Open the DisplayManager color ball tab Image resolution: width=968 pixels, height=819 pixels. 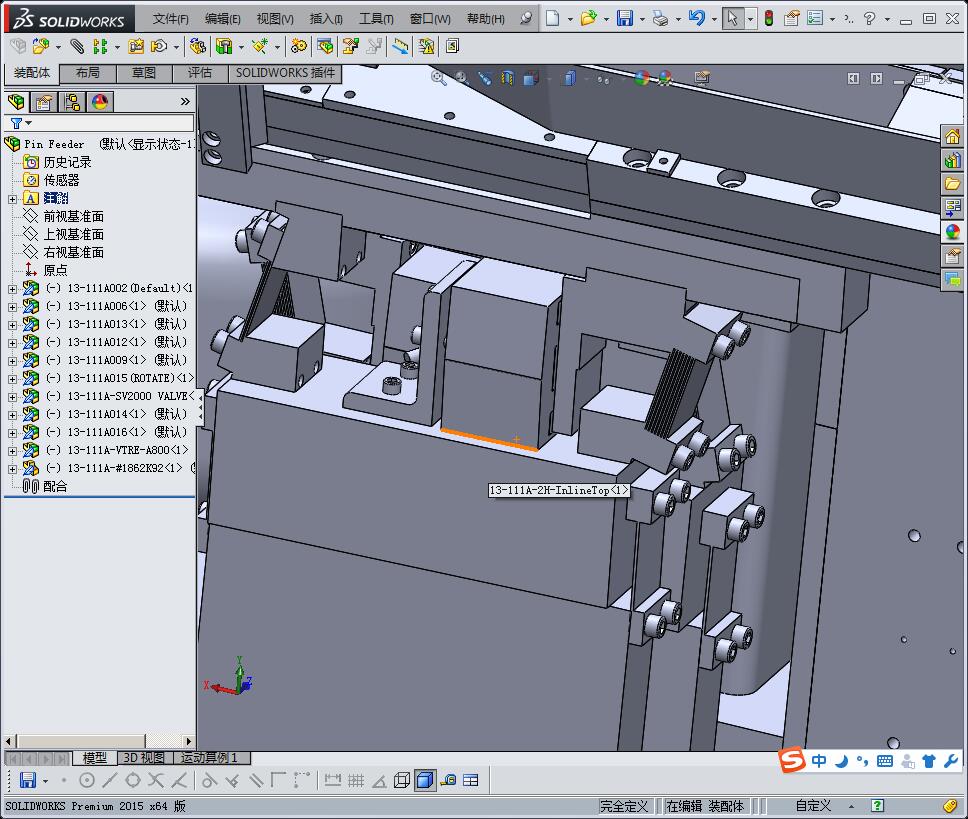100,101
